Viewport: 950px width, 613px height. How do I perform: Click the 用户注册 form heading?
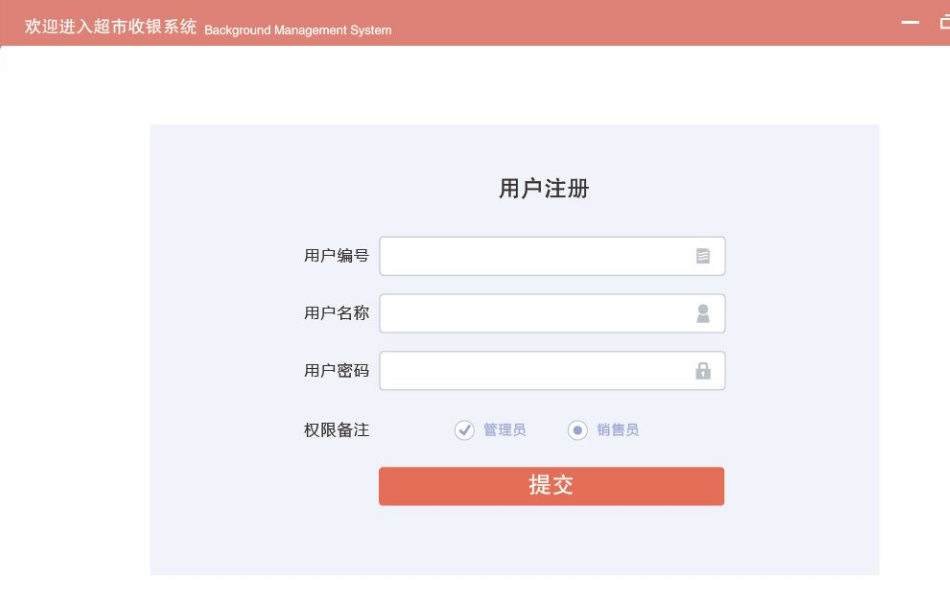(x=544, y=188)
